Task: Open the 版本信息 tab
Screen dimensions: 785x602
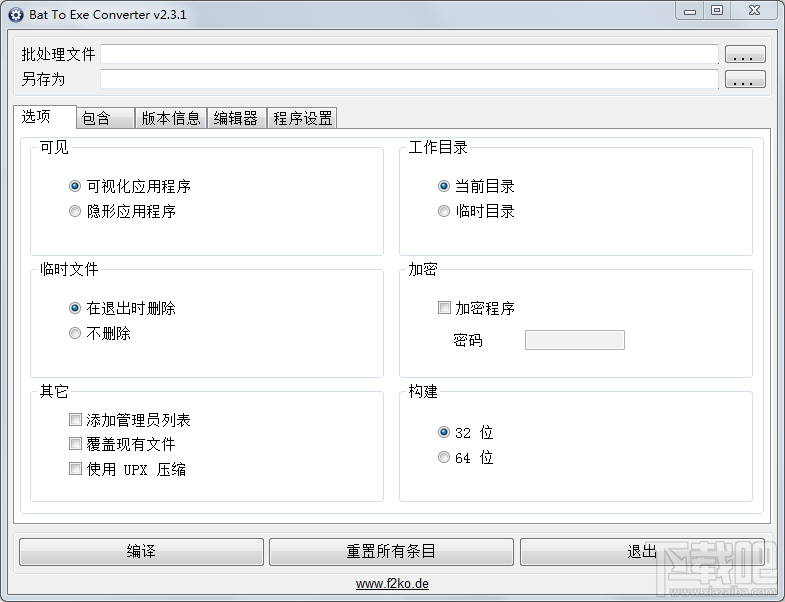Action: (x=171, y=118)
